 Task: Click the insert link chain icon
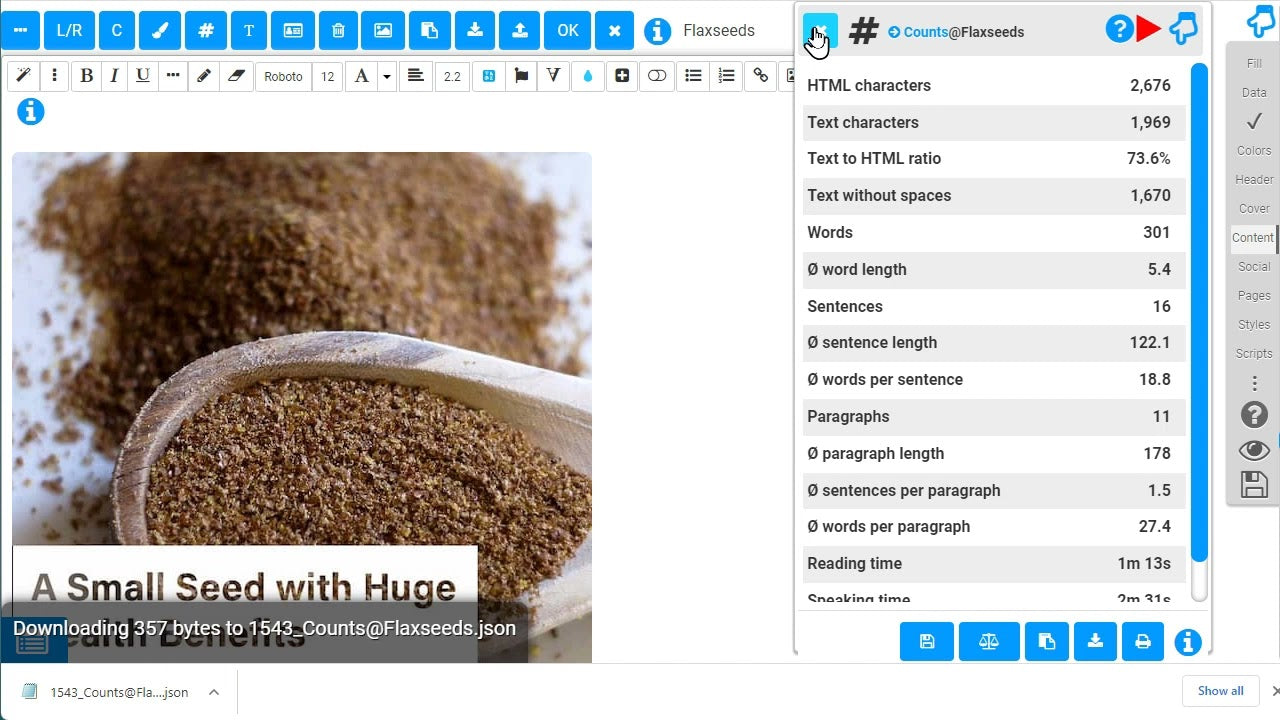point(761,76)
